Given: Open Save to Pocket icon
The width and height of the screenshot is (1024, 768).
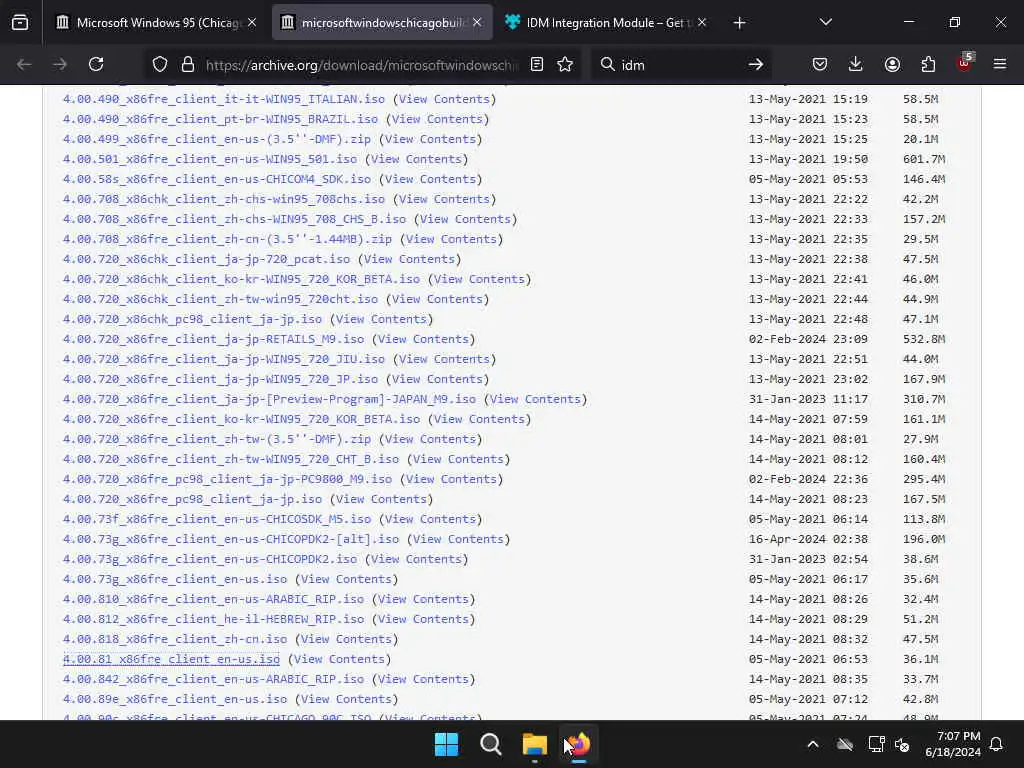Looking at the screenshot, I should point(820,64).
